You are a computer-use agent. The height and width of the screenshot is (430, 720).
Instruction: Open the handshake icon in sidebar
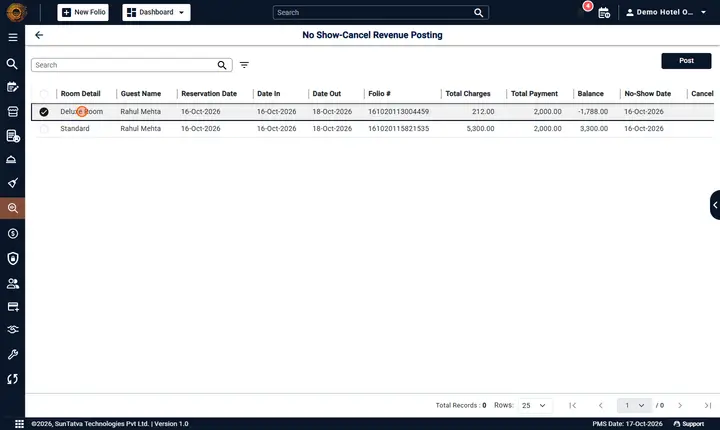click(13, 329)
